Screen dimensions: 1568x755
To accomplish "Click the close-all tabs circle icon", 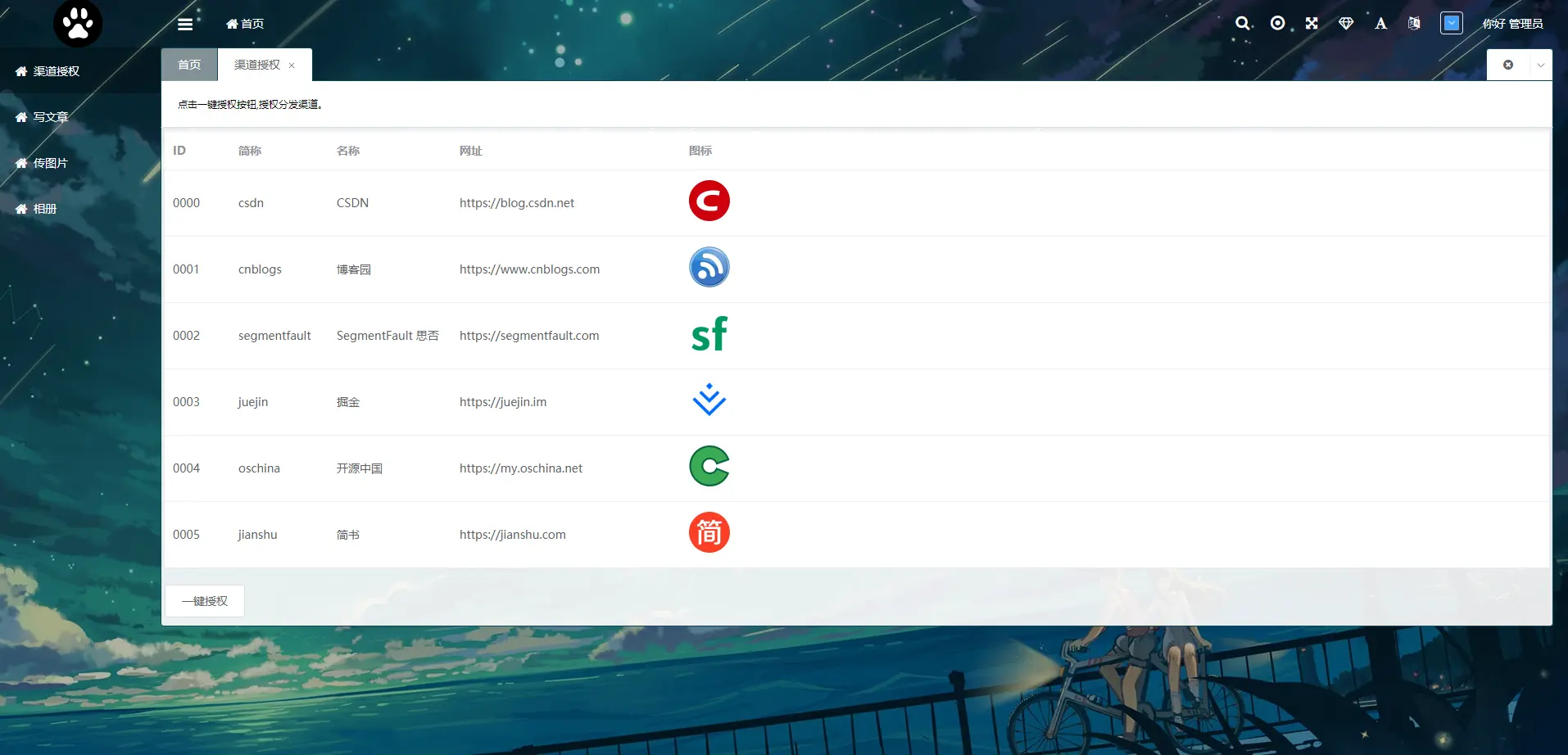I will [x=1508, y=65].
